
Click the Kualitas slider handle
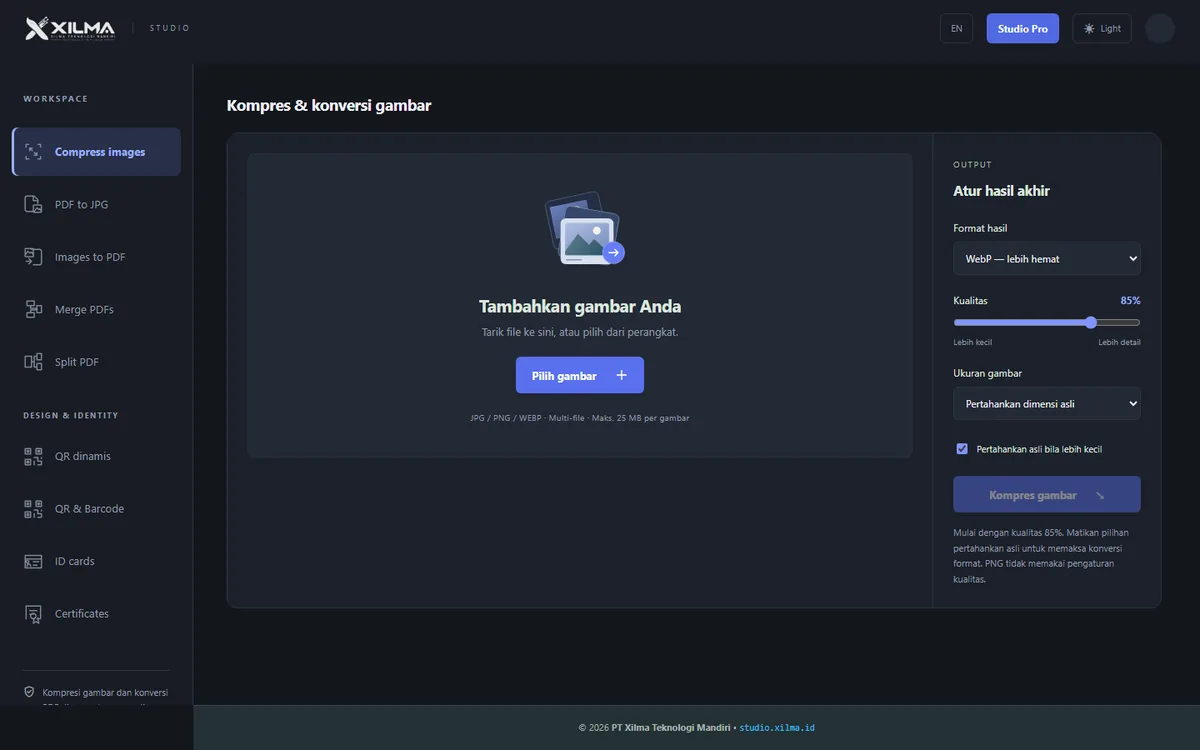[x=1091, y=322]
